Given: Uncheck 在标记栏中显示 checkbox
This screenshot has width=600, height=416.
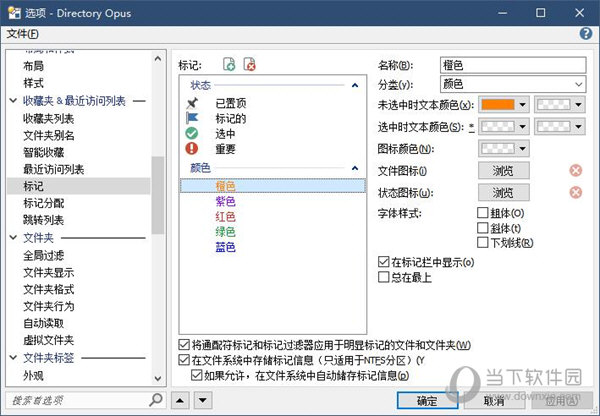Looking at the screenshot, I should coord(383,262).
